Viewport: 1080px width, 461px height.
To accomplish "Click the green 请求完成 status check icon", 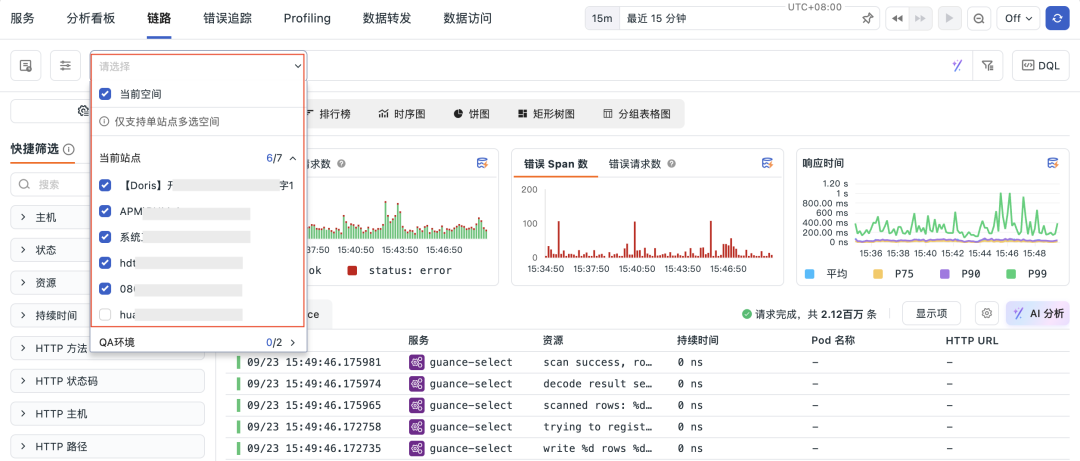I will tap(747, 314).
